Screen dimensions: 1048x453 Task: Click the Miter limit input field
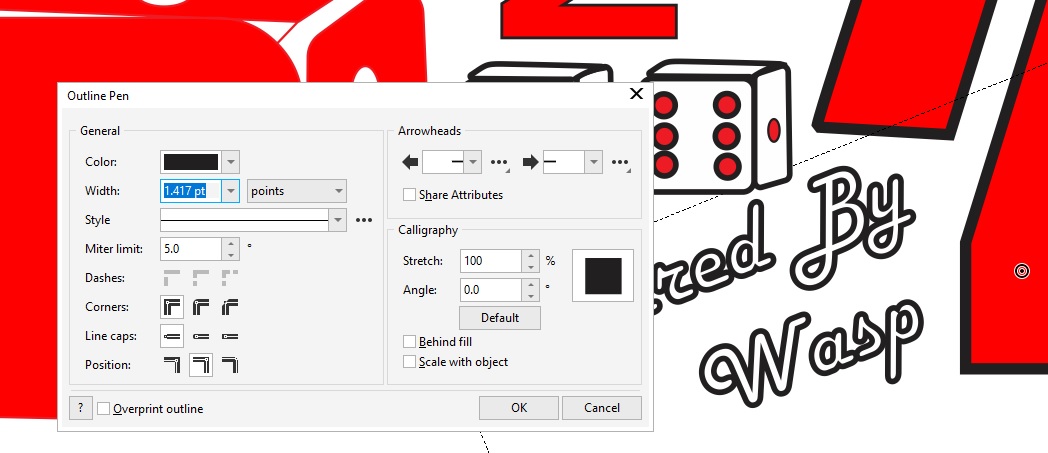pos(191,249)
